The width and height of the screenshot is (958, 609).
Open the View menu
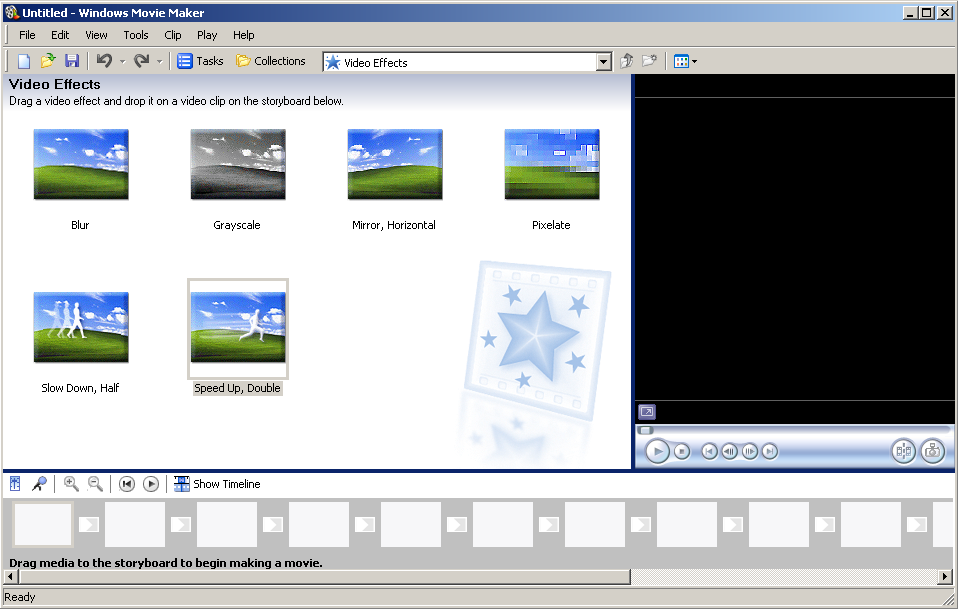(x=96, y=35)
